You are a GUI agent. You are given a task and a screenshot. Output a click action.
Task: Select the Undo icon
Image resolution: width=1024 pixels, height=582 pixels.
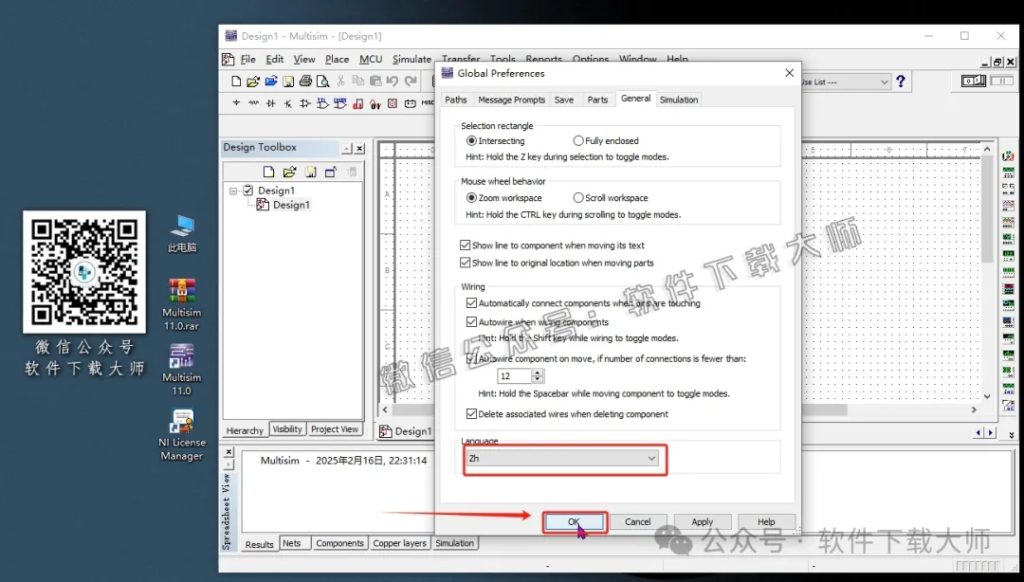click(392, 81)
